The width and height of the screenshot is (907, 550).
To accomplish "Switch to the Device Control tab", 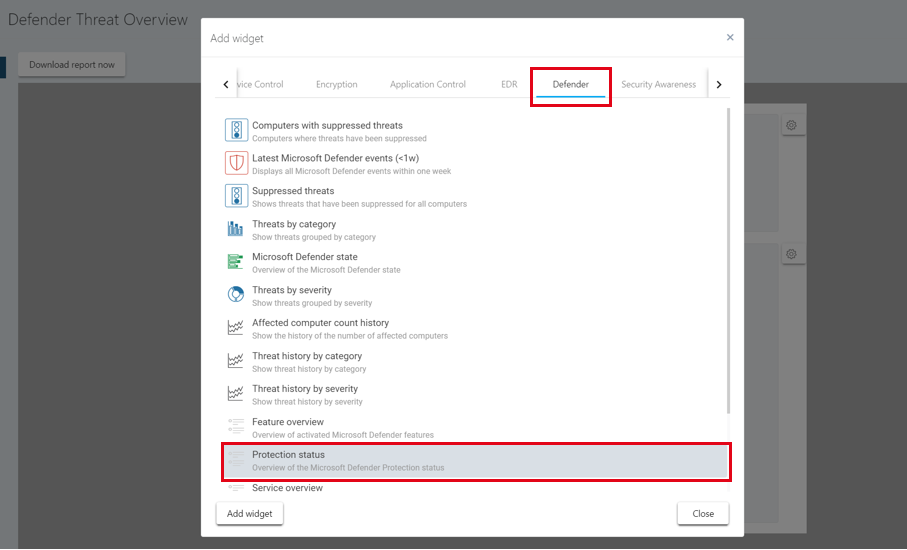I will coord(261,84).
